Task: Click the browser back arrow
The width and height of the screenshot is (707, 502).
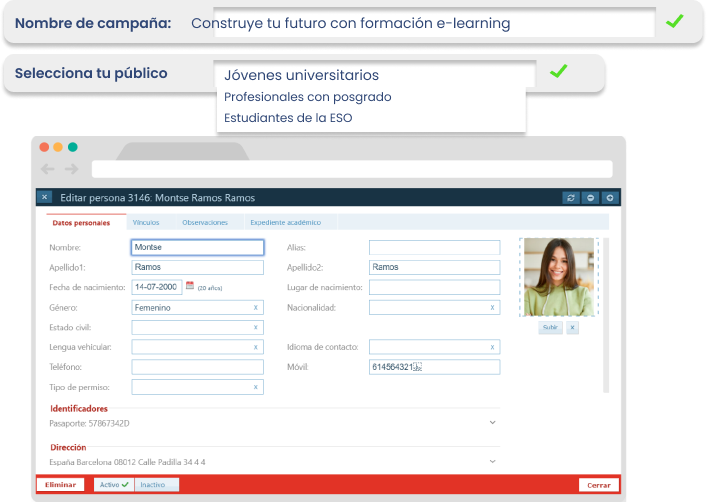Action: 47,169
